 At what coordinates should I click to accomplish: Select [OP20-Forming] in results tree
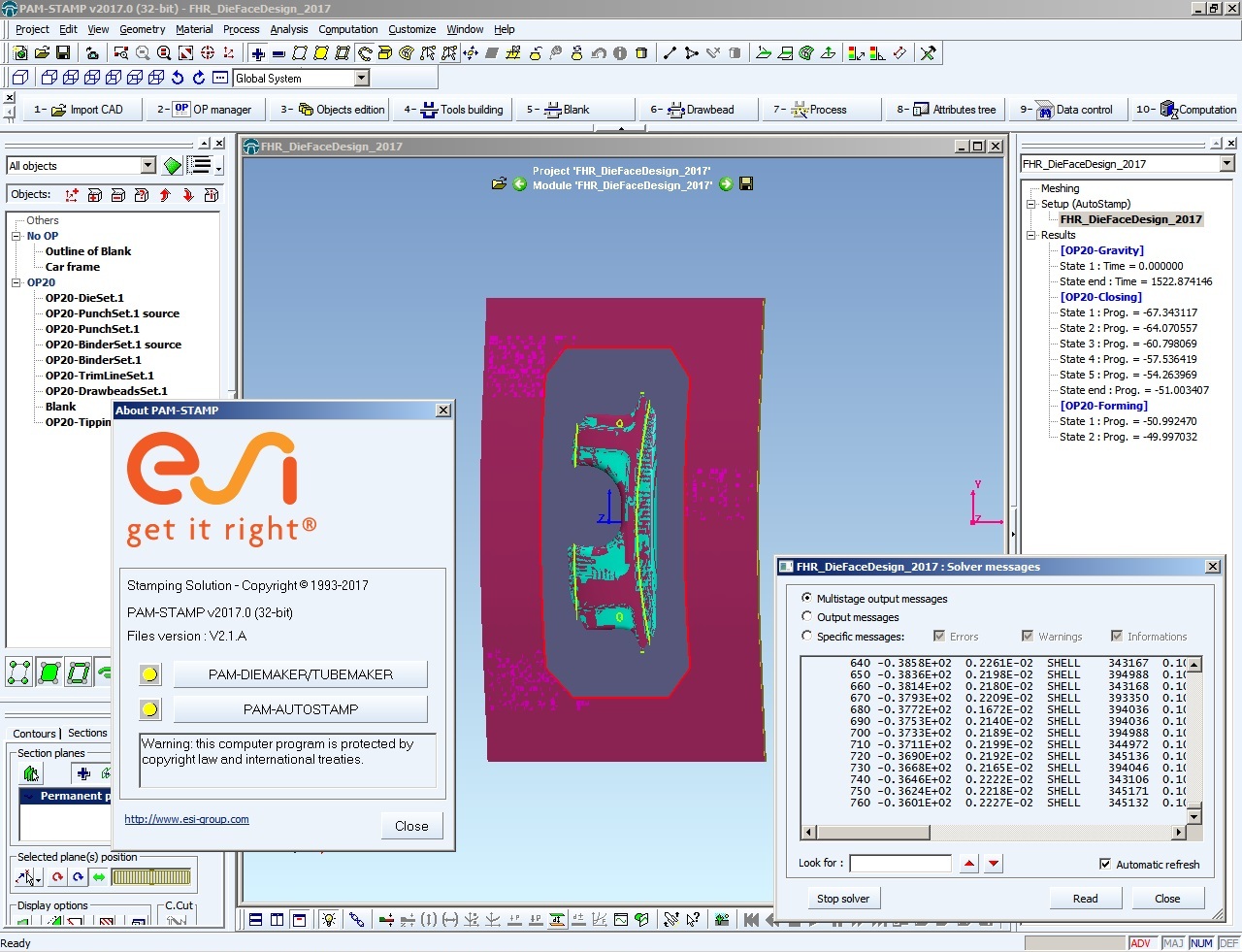pos(1103,406)
